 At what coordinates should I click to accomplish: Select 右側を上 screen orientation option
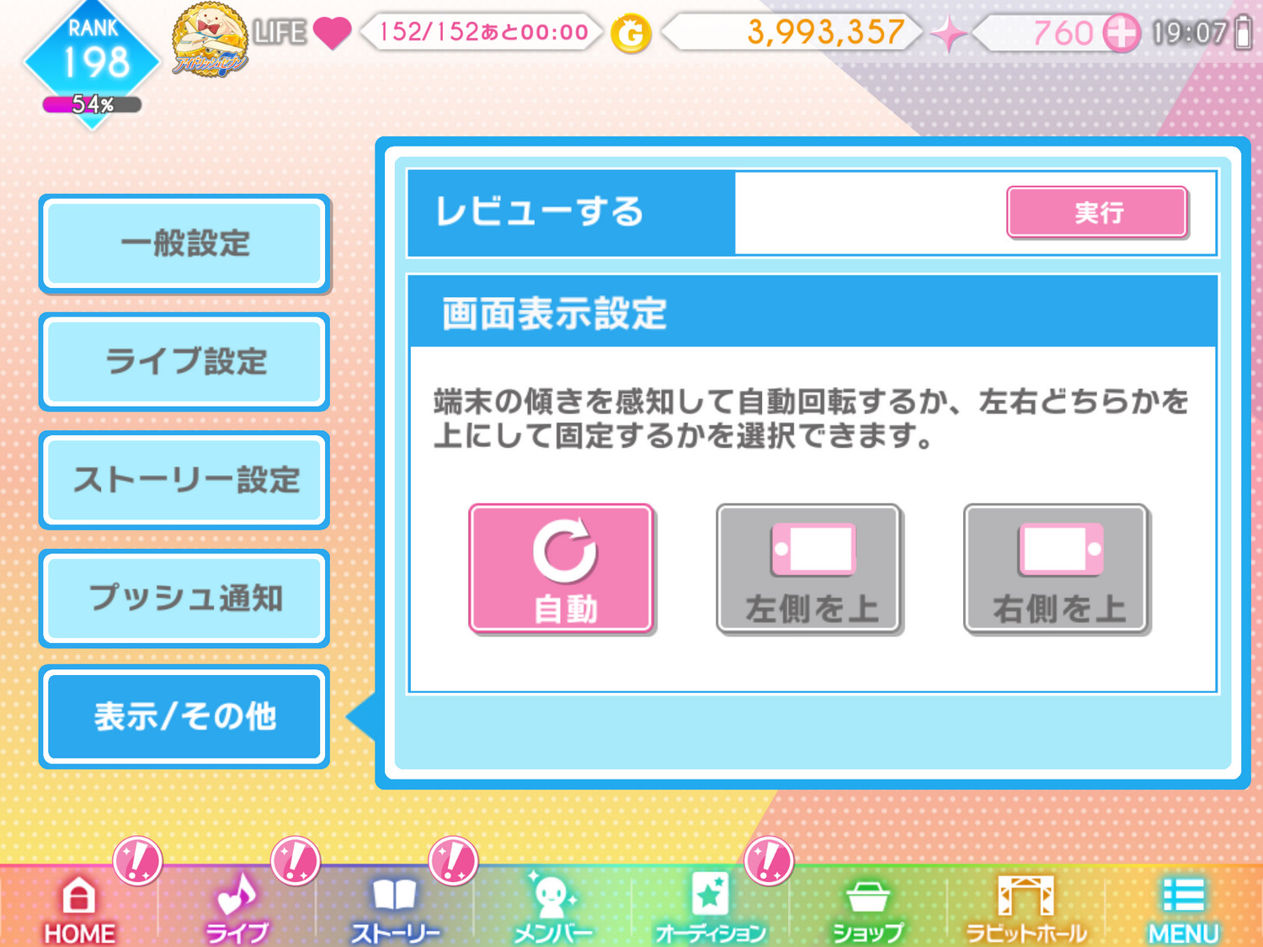click(x=1056, y=568)
